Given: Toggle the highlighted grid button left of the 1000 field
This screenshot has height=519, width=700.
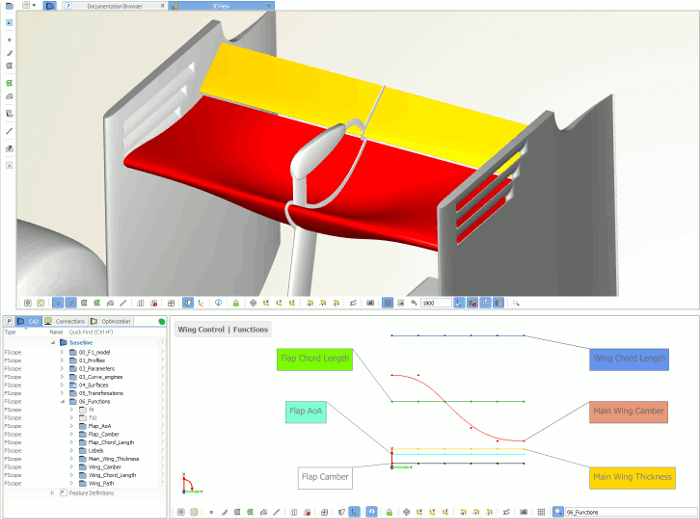Looking at the screenshot, I should 388,303.
